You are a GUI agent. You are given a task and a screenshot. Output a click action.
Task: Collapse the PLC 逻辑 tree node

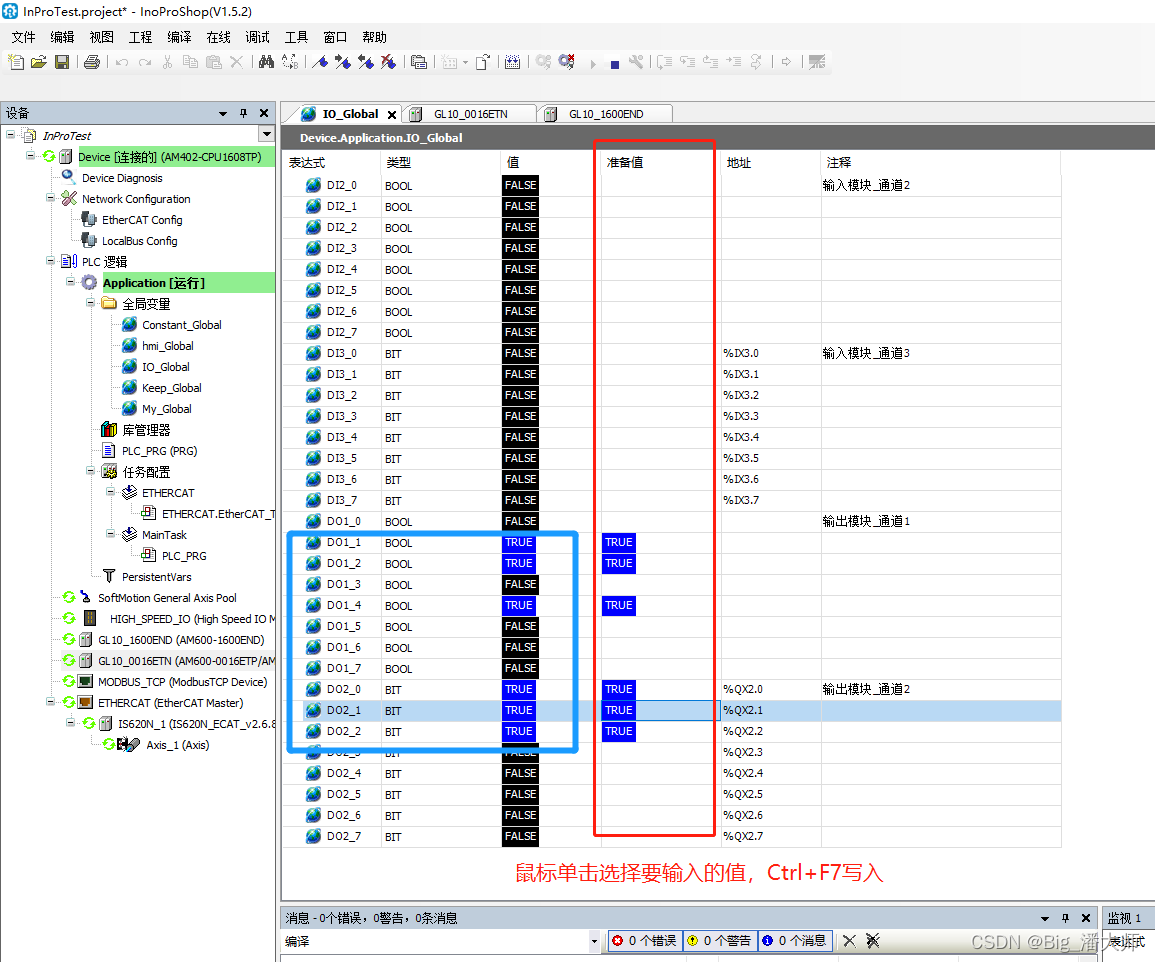coord(50,261)
